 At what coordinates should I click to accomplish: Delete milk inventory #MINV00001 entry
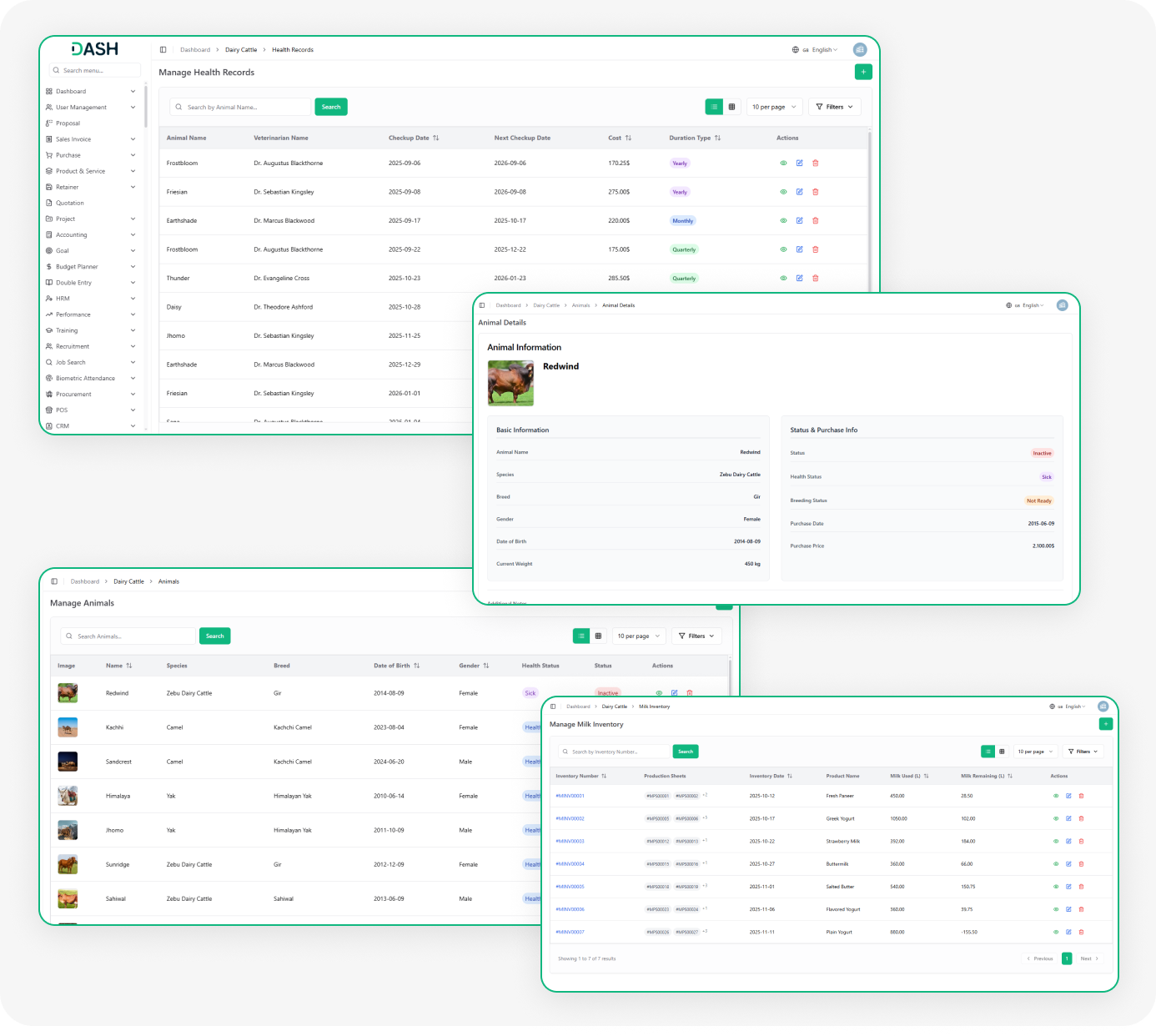pos(1081,796)
